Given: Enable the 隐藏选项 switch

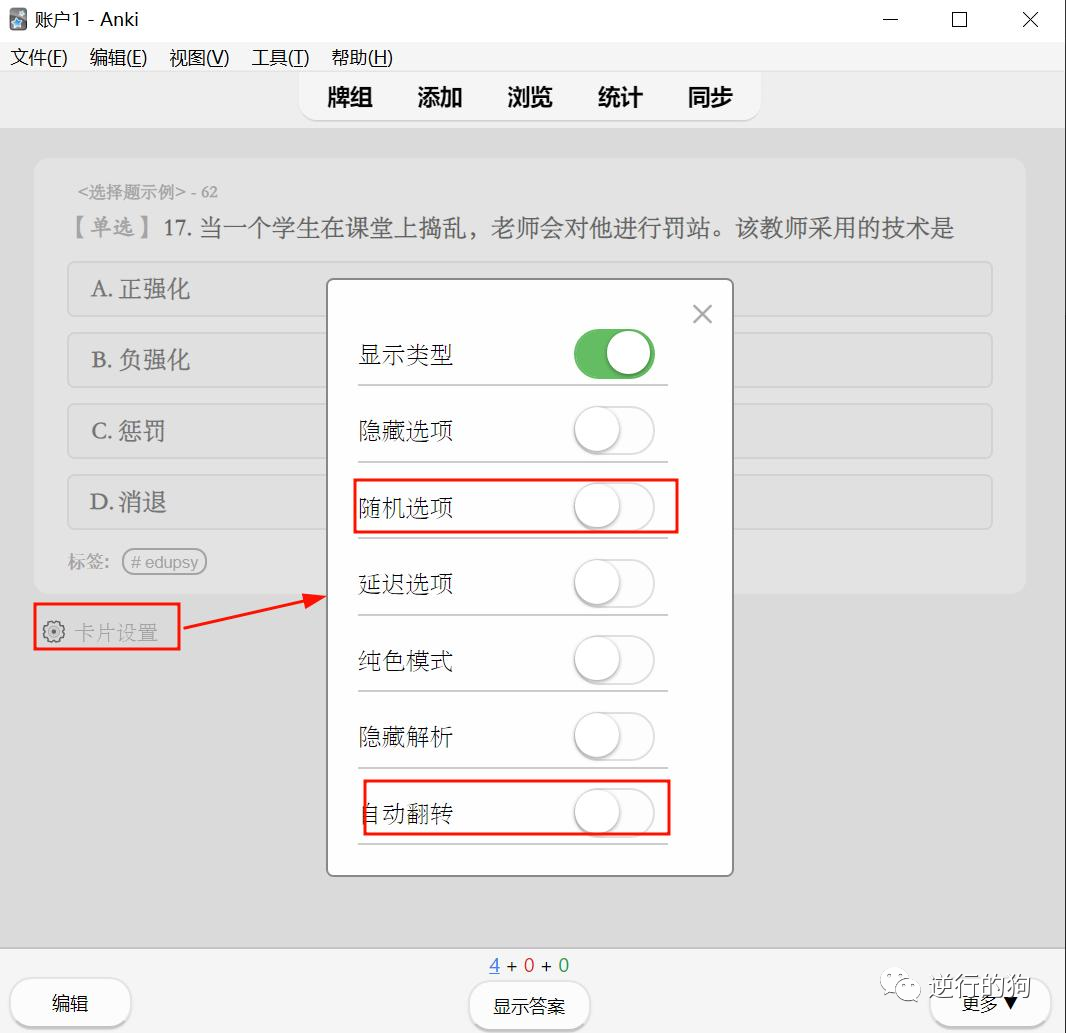Looking at the screenshot, I should tap(613, 430).
